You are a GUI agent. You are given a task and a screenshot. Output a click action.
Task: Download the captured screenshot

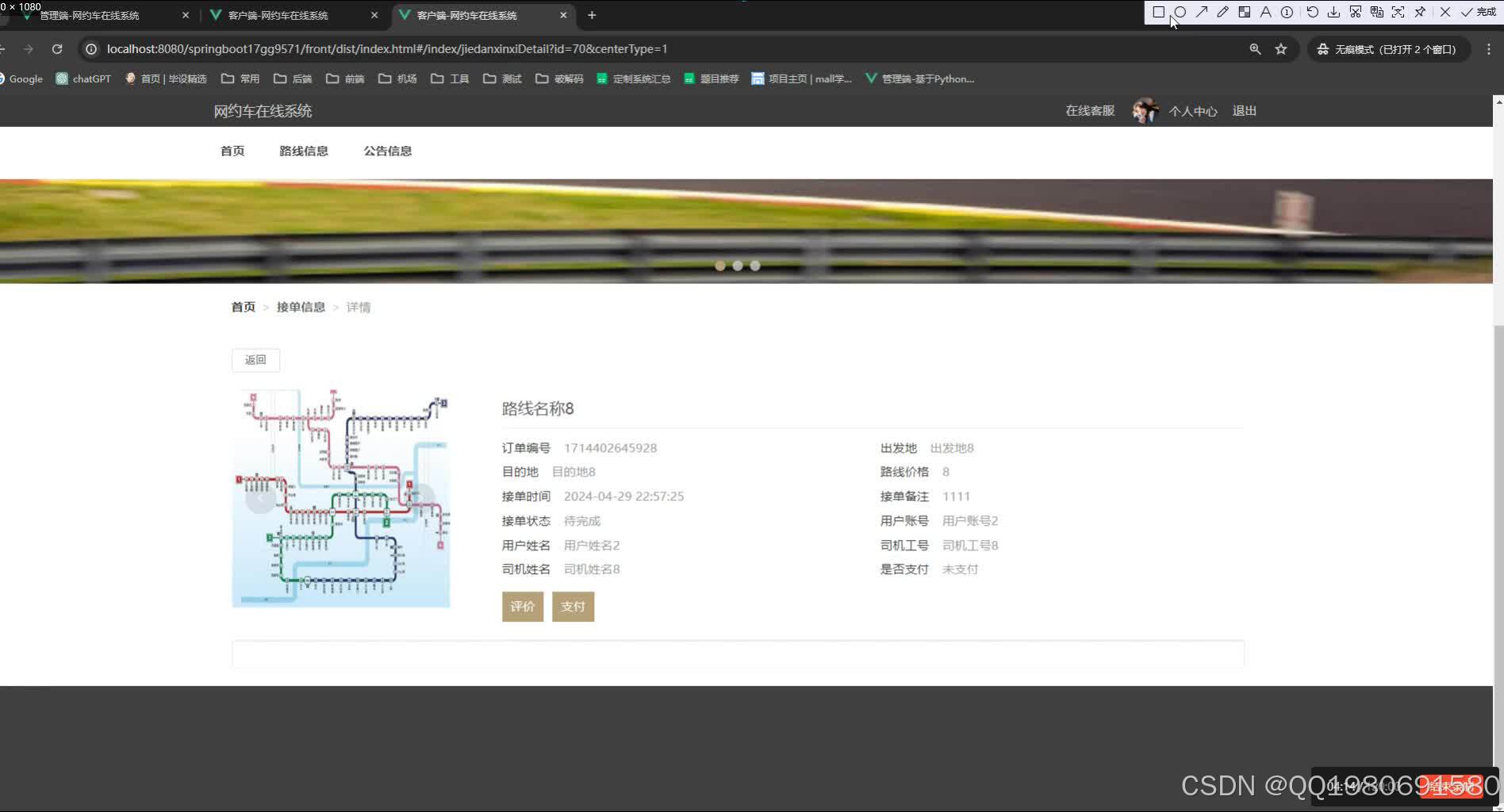[1334, 12]
